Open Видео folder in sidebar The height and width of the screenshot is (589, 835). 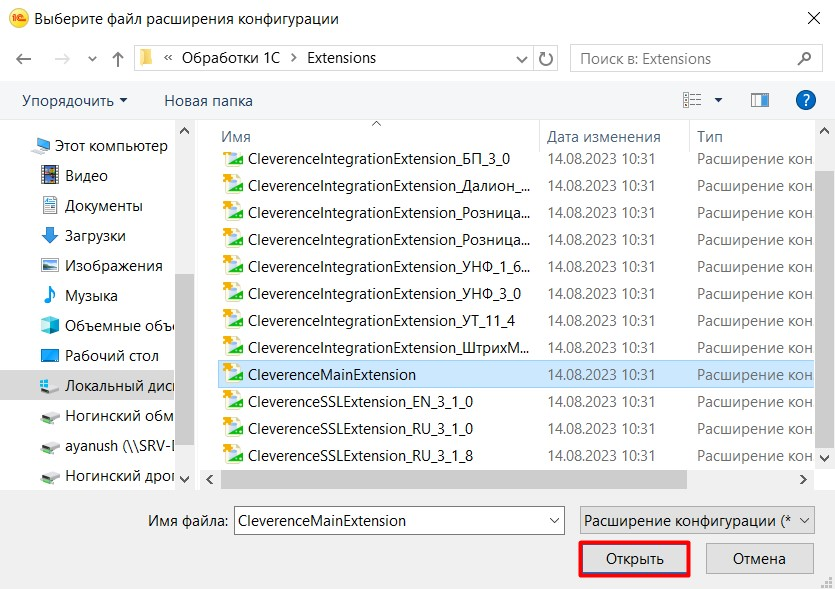point(74,176)
